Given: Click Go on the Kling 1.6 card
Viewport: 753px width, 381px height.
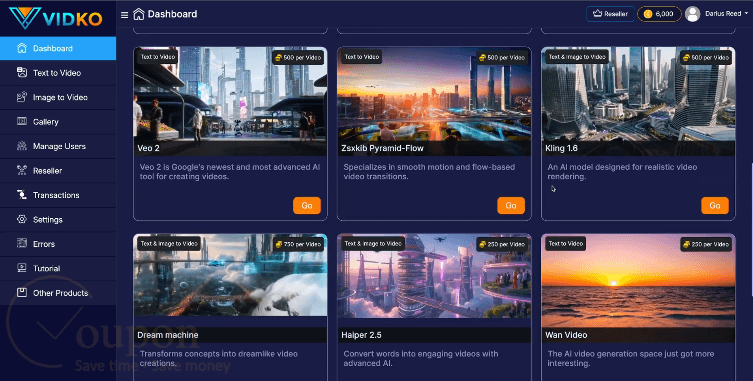Looking at the screenshot, I should pos(715,205).
